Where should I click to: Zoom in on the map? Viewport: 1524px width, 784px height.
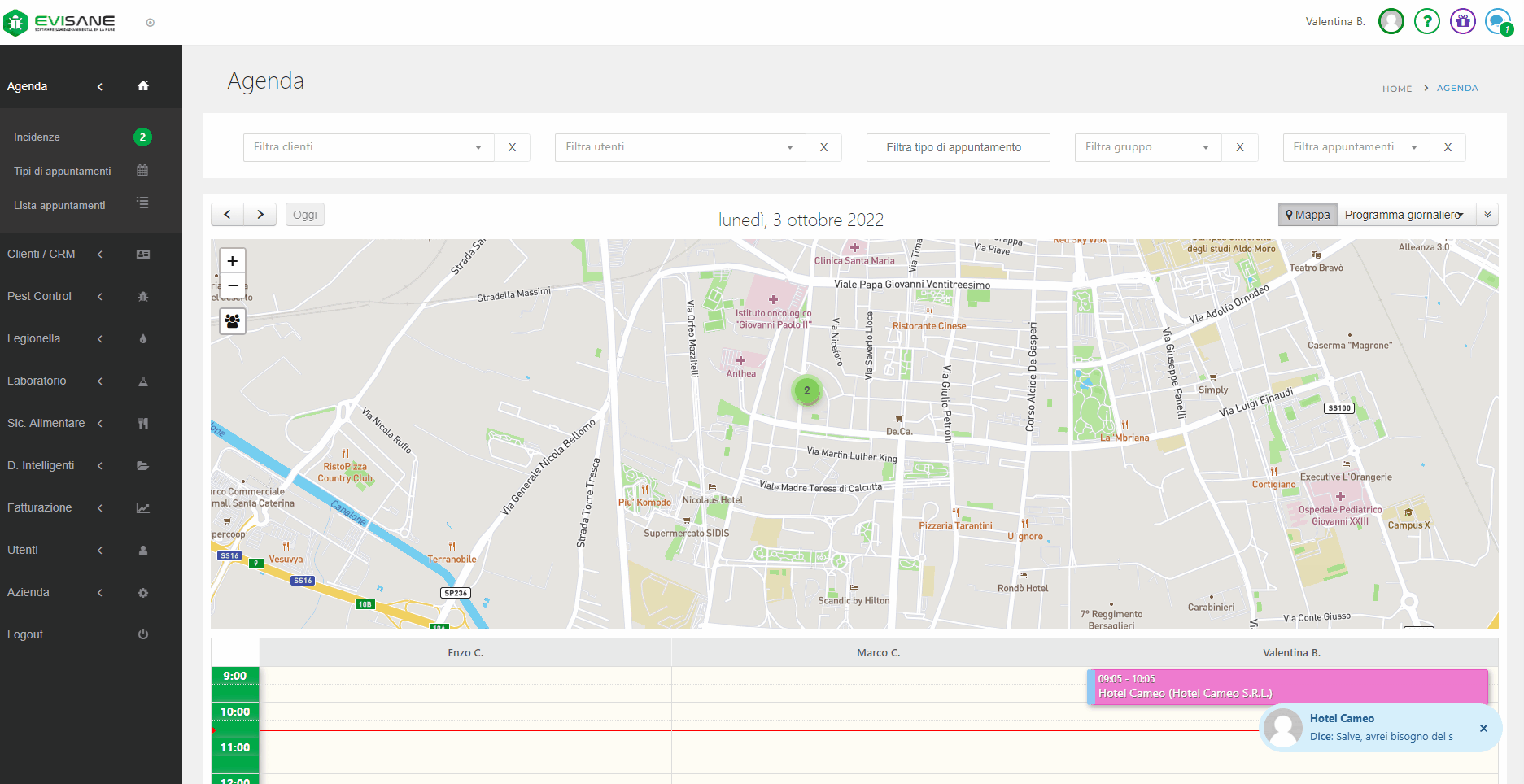coord(233,261)
